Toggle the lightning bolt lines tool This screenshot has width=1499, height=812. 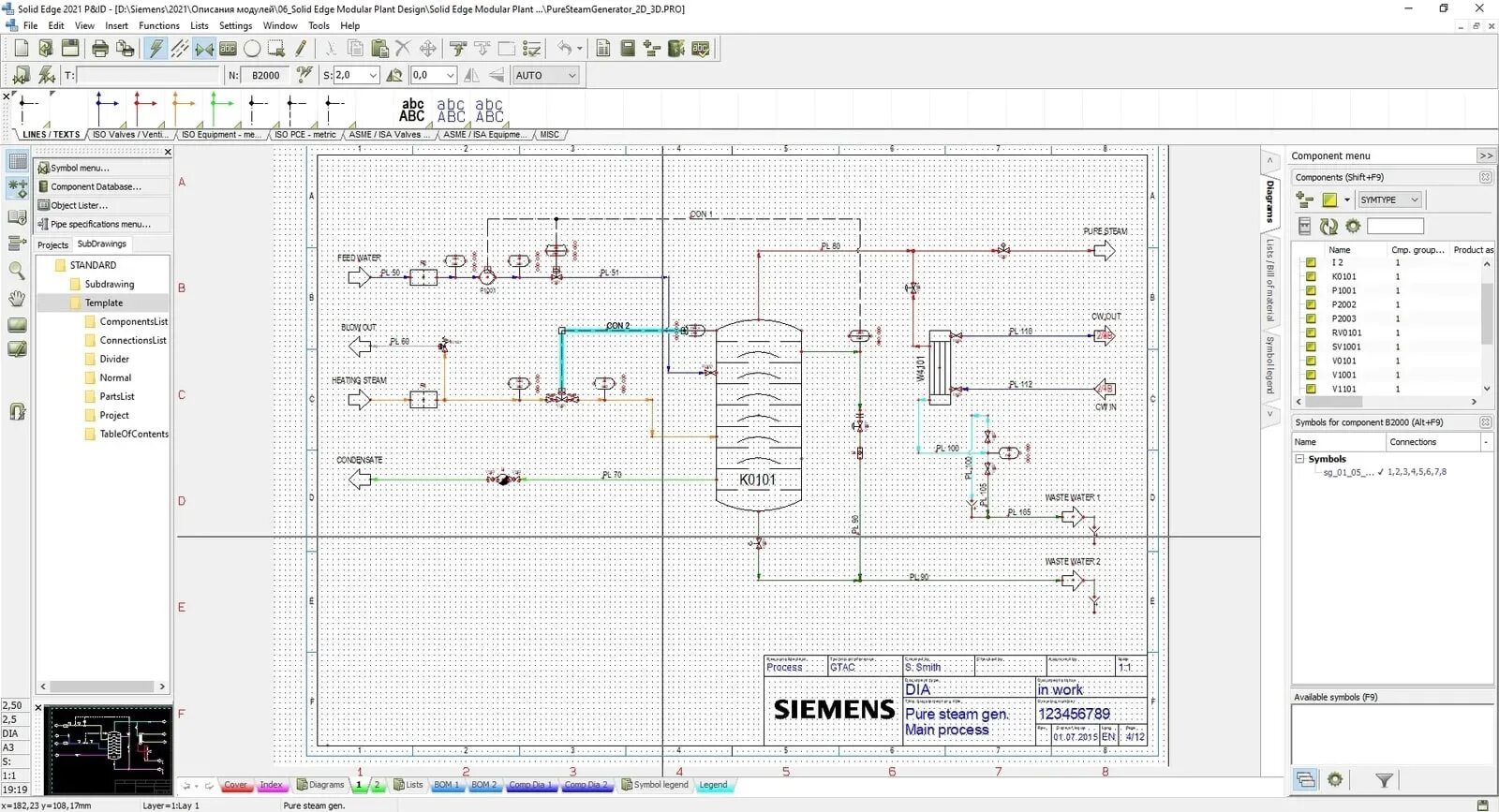[156, 49]
